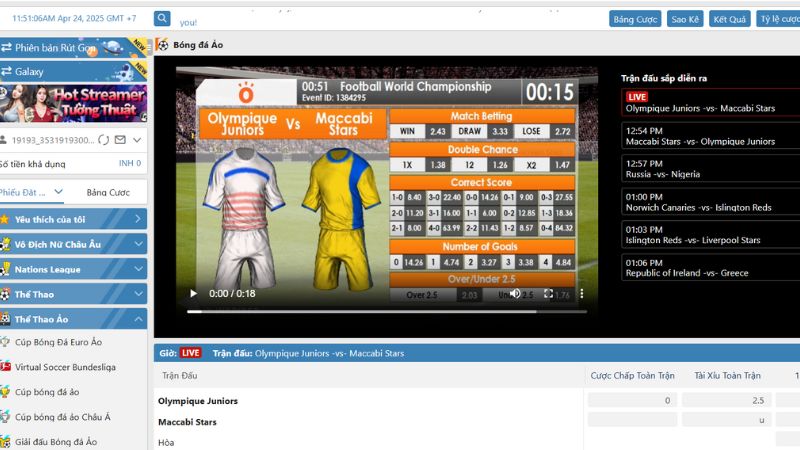Screen dimensions: 800x450
Task: Click the Bóng đá Ảo header icon
Action: (x=162, y=44)
